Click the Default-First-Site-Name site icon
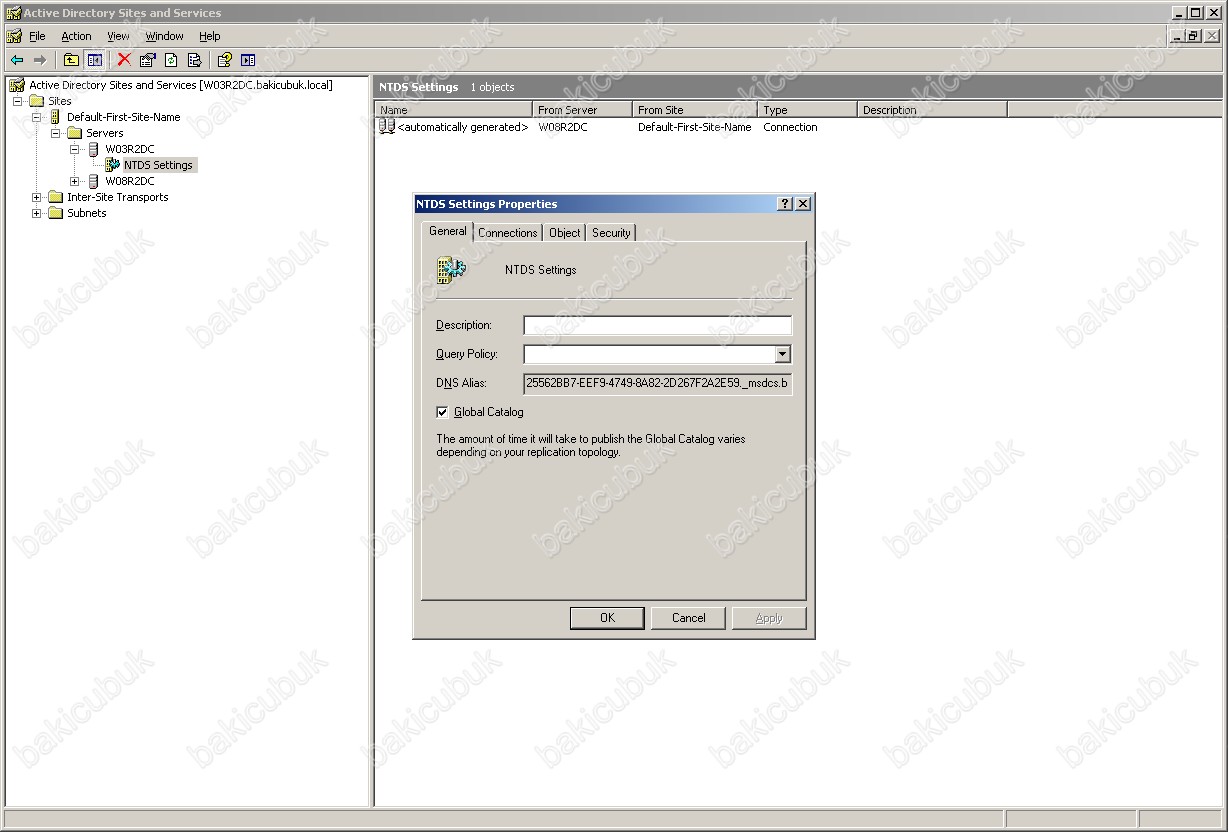The image size is (1228, 832). click(56, 117)
